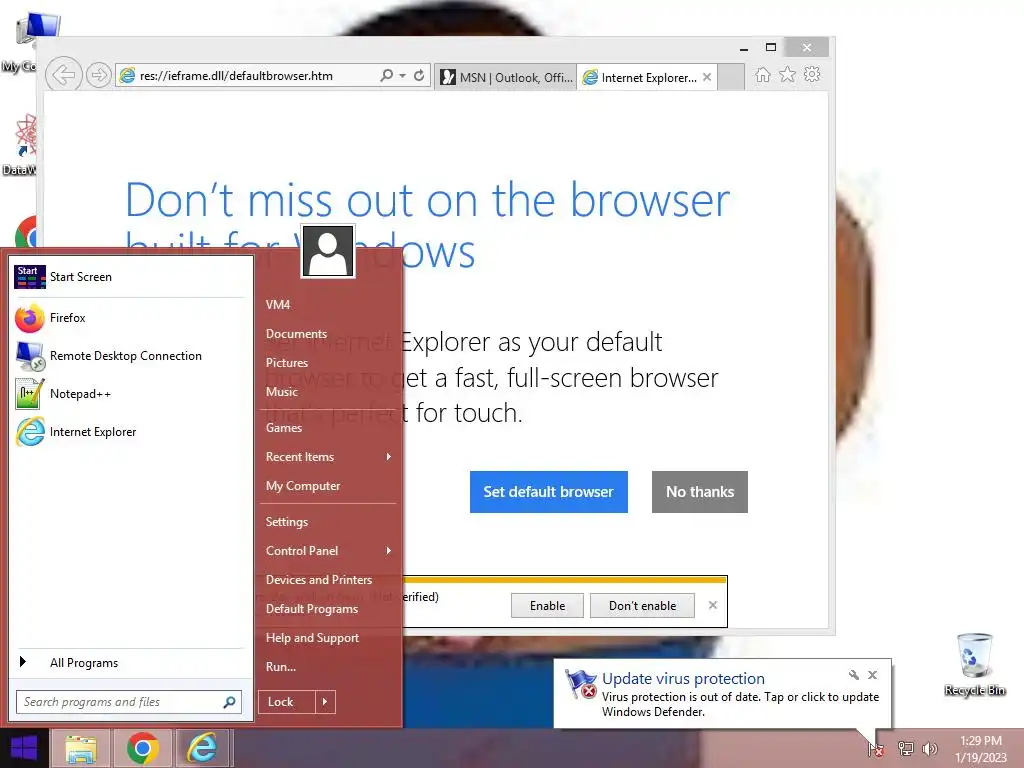Open File Explorer from the taskbar

pos(80,748)
